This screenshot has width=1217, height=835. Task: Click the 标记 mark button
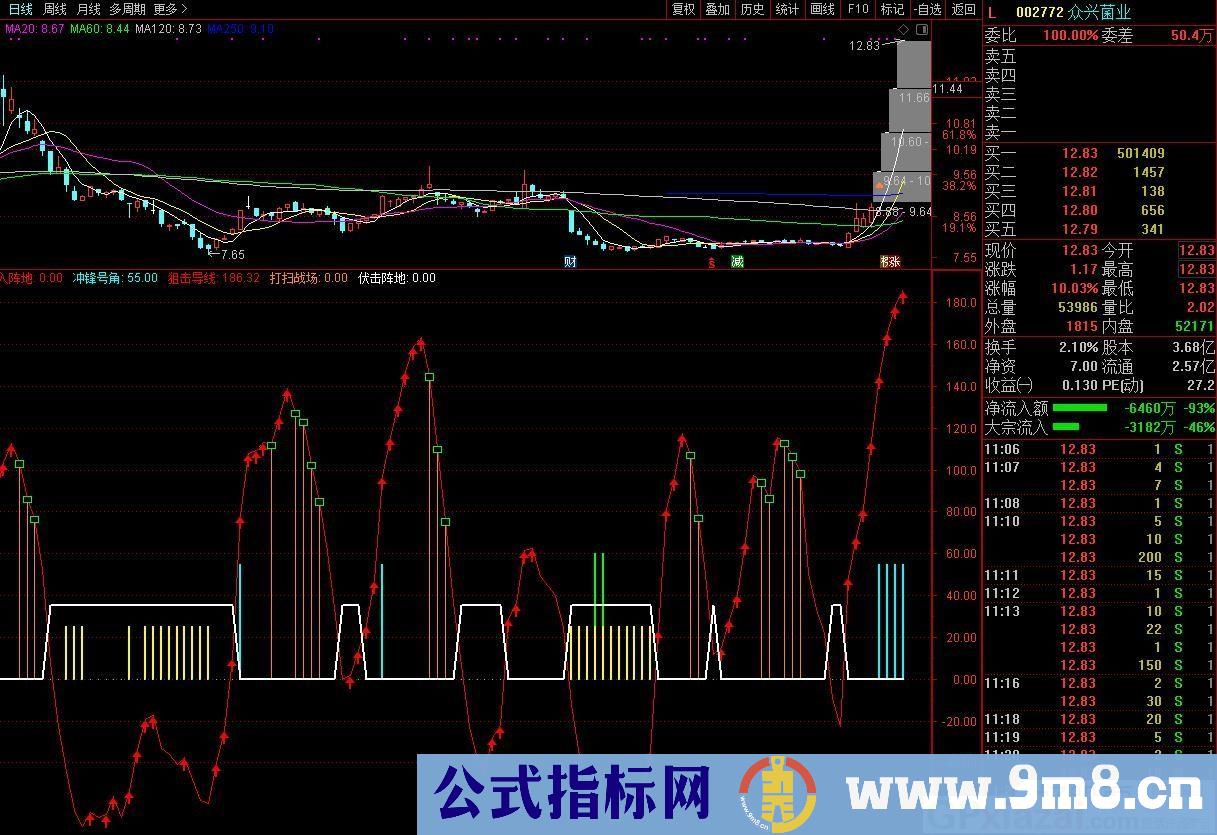coord(892,9)
